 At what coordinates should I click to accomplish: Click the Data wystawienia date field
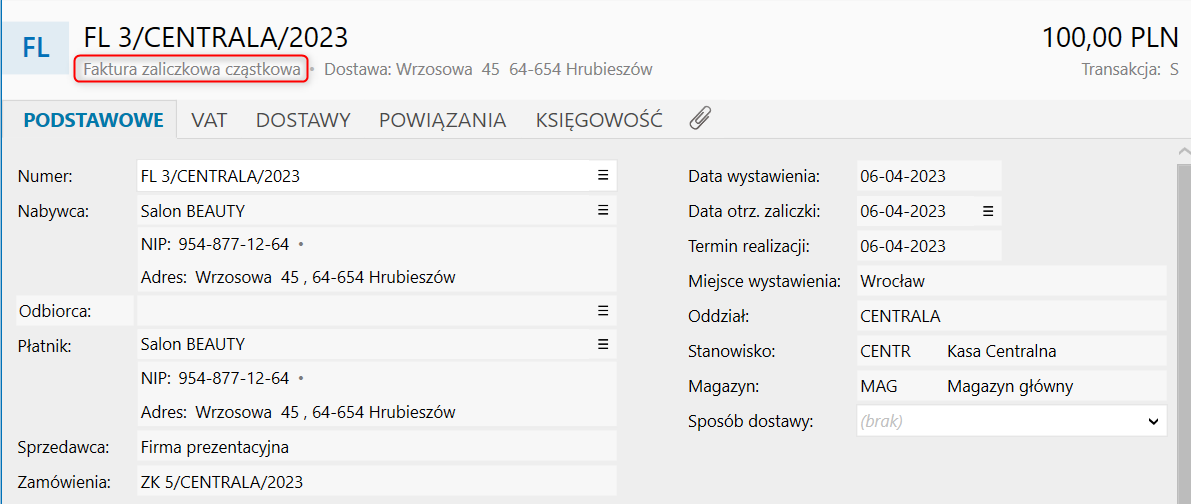pos(927,176)
